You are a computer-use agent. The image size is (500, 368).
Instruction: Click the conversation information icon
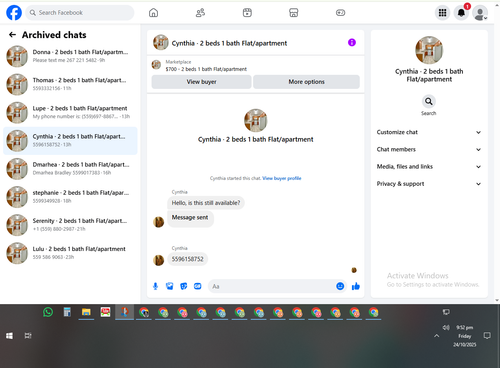pyautogui.click(x=352, y=43)
